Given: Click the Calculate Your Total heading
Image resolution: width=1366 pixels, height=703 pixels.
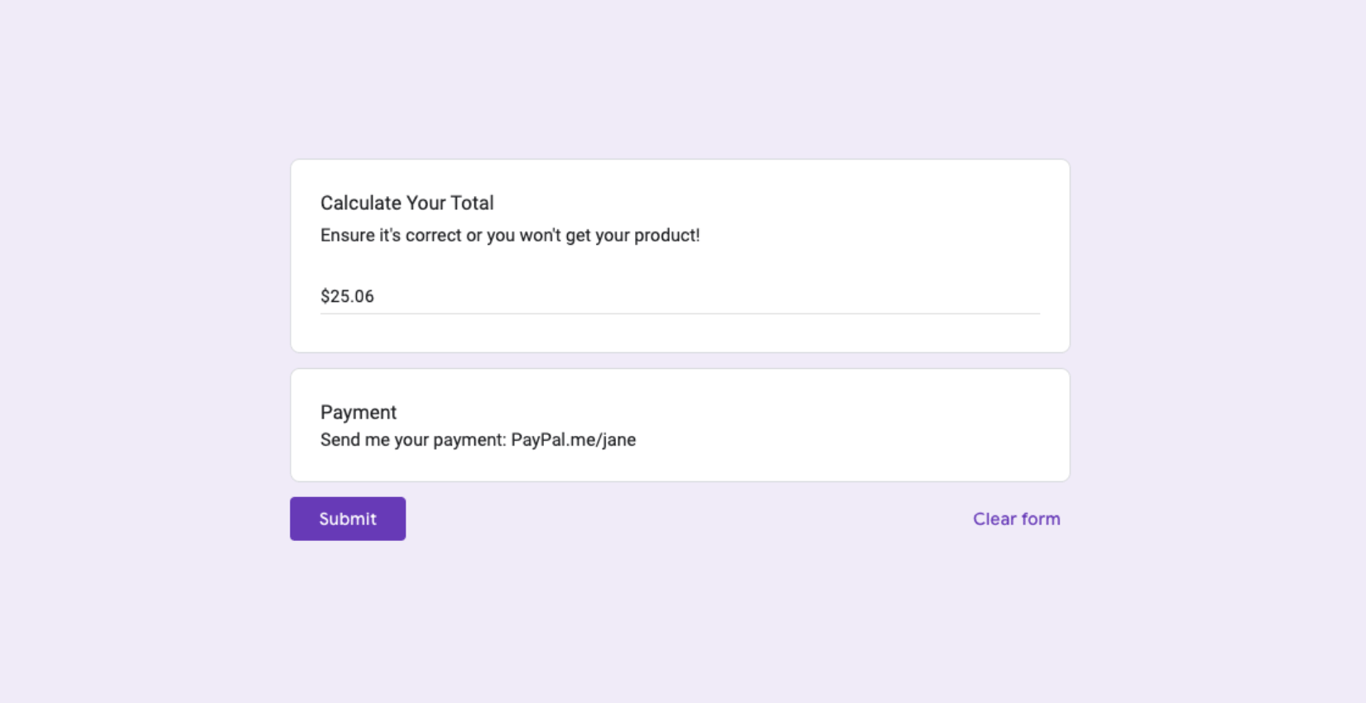Looking at the screenshot, I should [x=407, y=203].
